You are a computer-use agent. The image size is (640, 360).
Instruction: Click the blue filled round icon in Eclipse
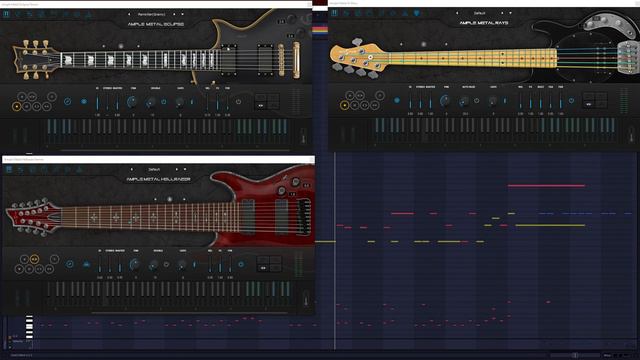point(84,102)
